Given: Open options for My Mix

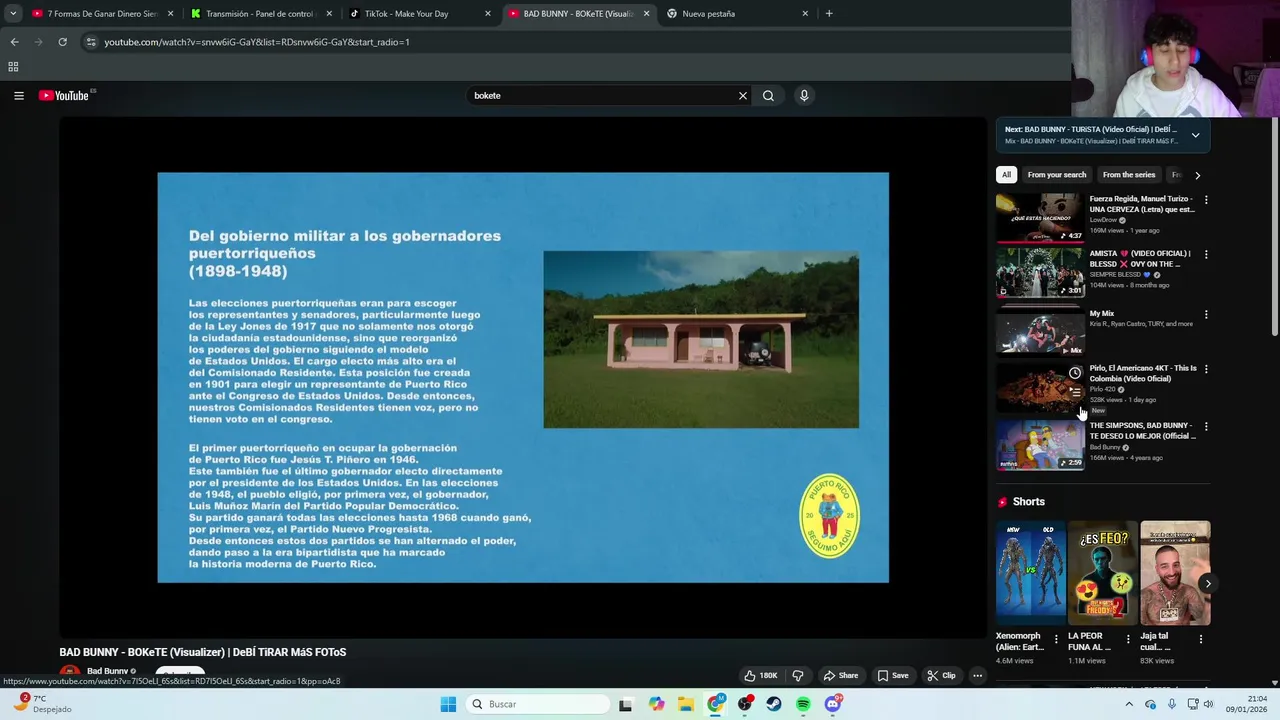Looking at the screenshot, I should click(1206, 315).
